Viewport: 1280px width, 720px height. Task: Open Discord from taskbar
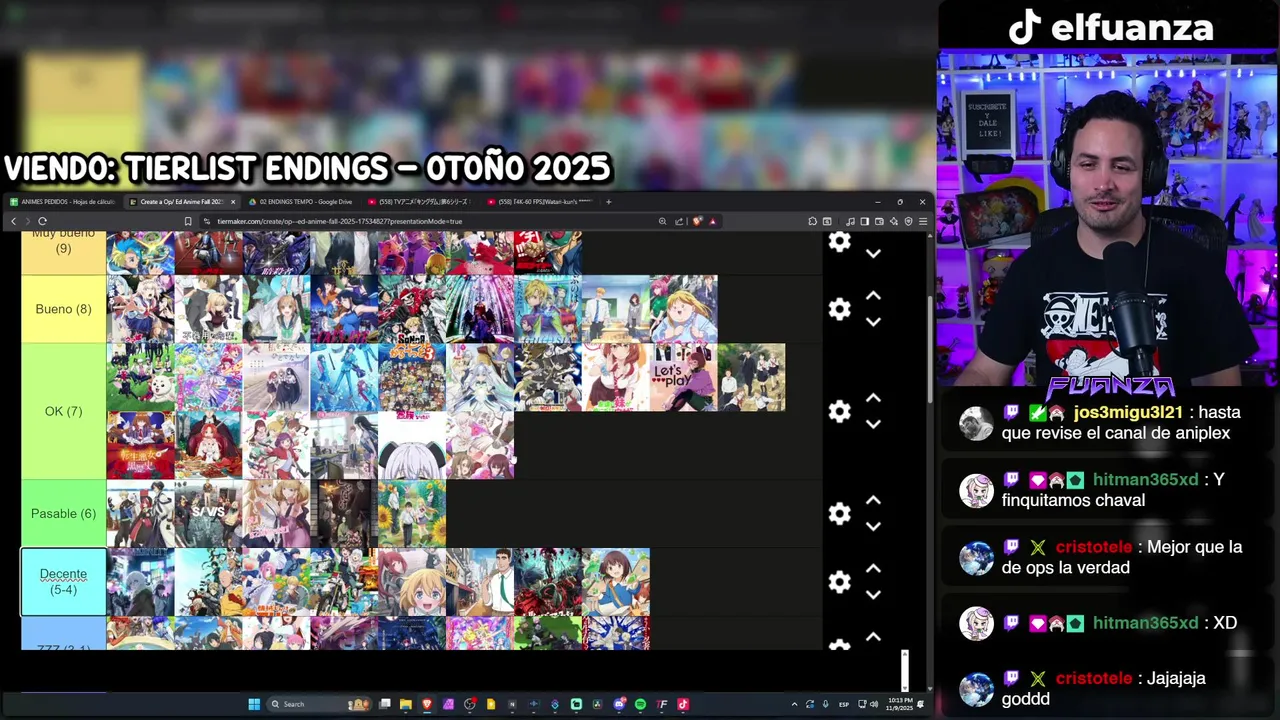coord(619,704)
